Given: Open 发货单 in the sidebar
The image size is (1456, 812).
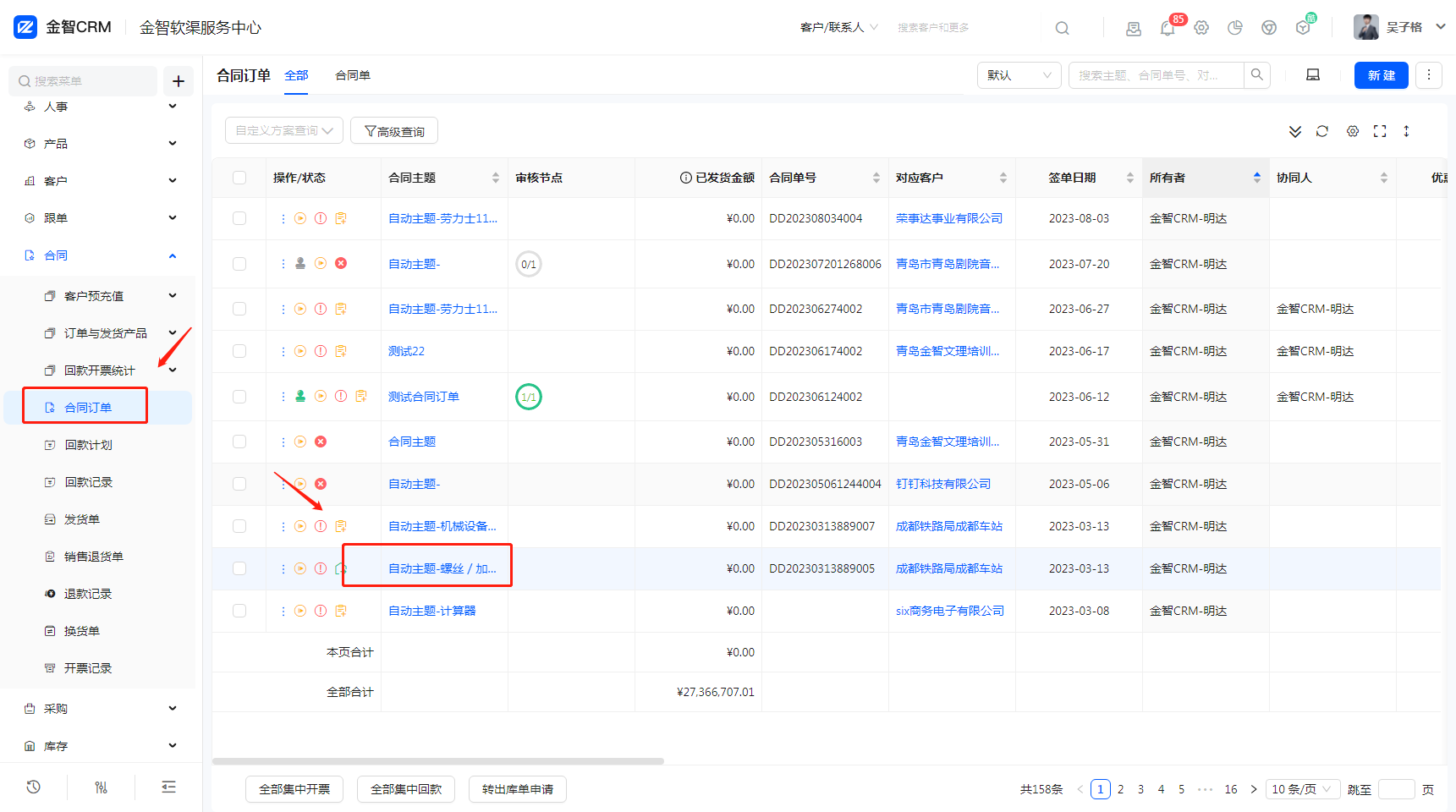Looking at the screenshot, I should coord(82,519).
